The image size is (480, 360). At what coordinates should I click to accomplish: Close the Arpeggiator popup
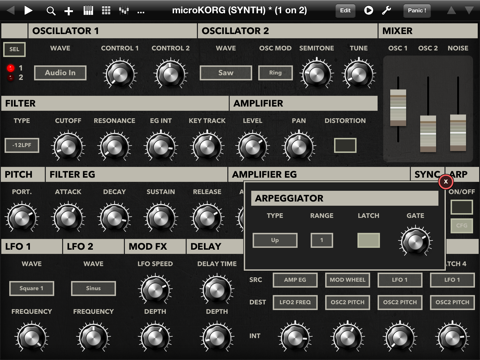(x=446, y=182)
